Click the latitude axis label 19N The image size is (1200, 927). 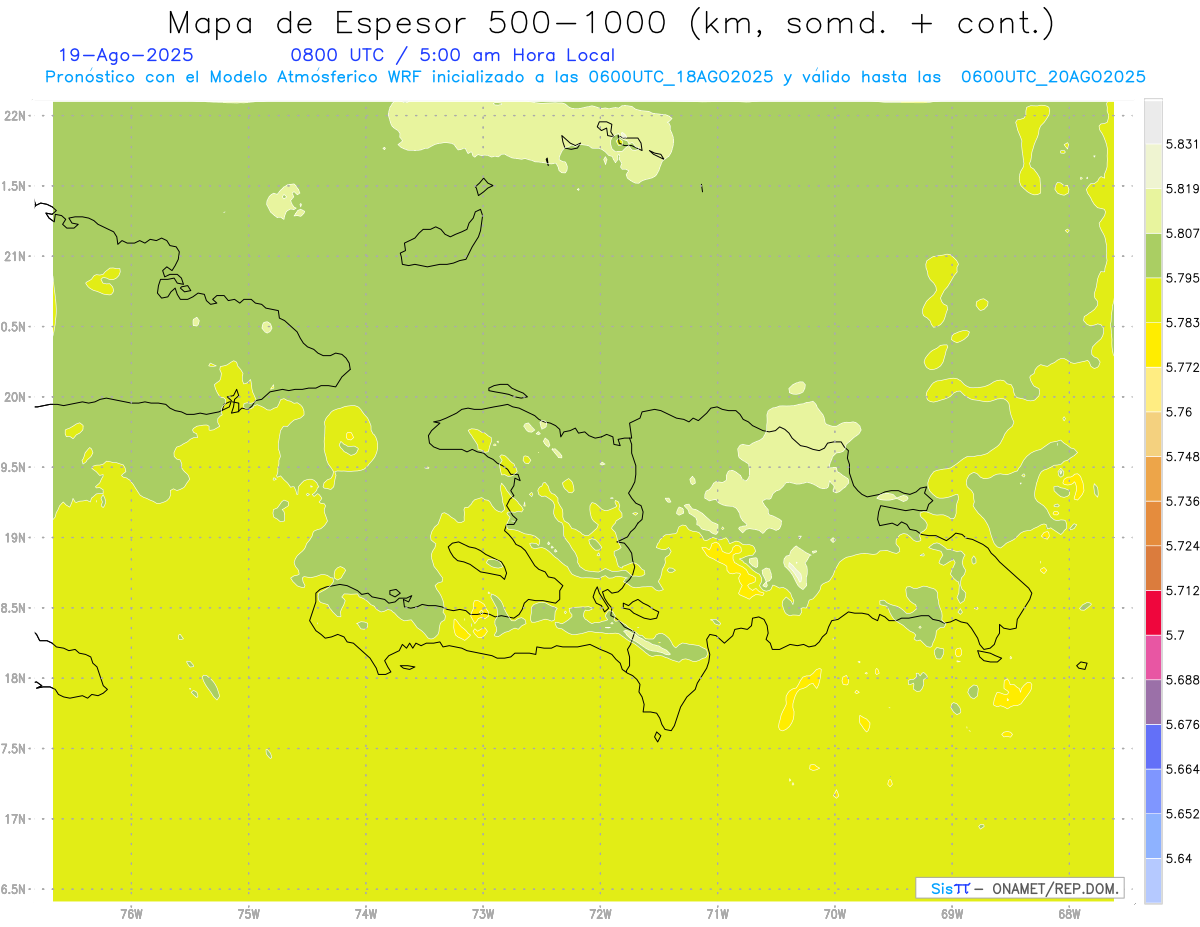[15, 538]
